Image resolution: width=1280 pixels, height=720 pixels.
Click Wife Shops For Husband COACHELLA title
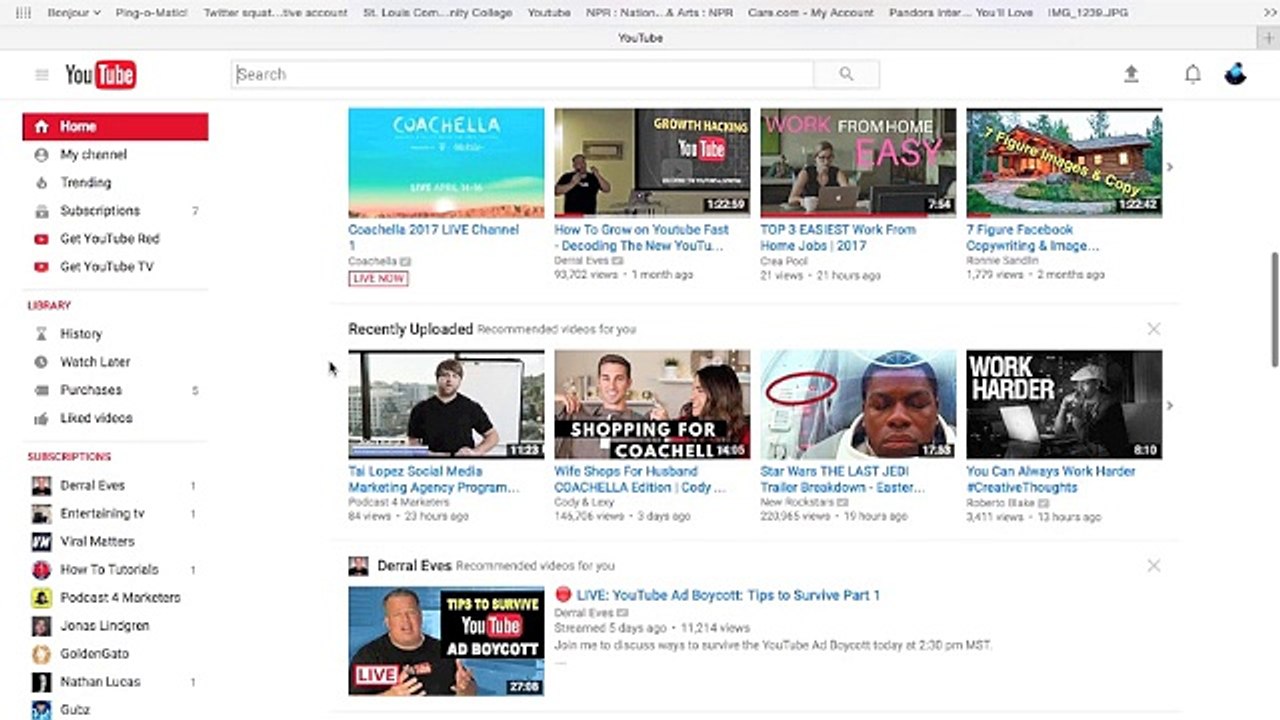tap(640, 479)
